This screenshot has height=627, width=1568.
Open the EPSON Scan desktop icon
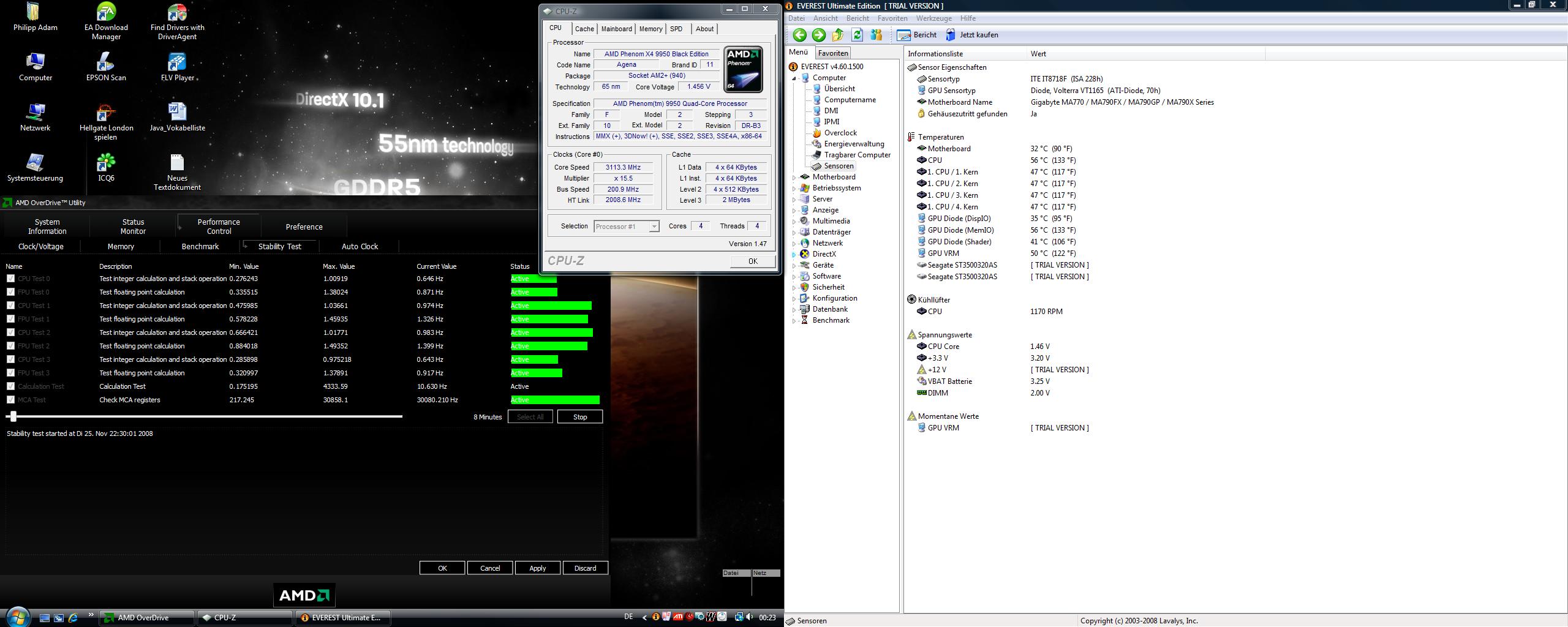pos(106,67)
